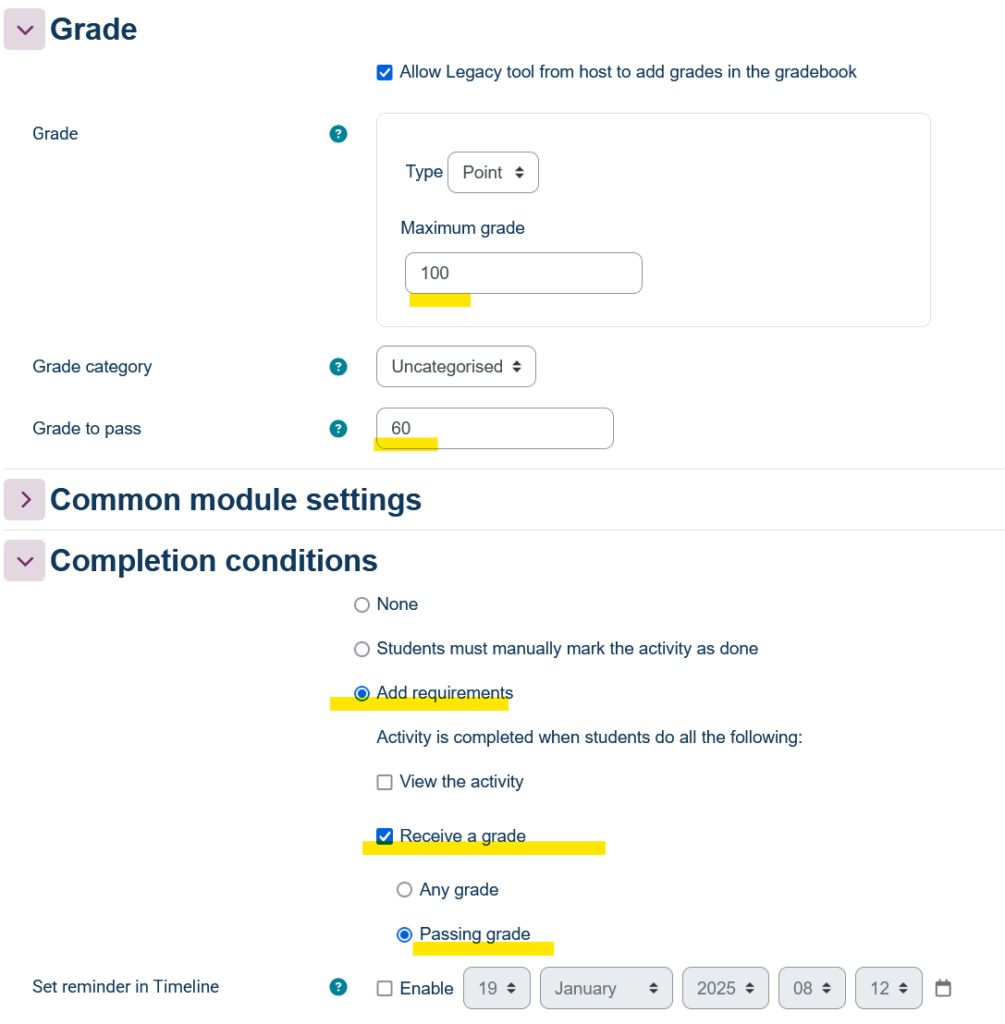Open the calendar date picker icon
The width and height of the screenshot is (1005, 1024).
pos(942,988)
